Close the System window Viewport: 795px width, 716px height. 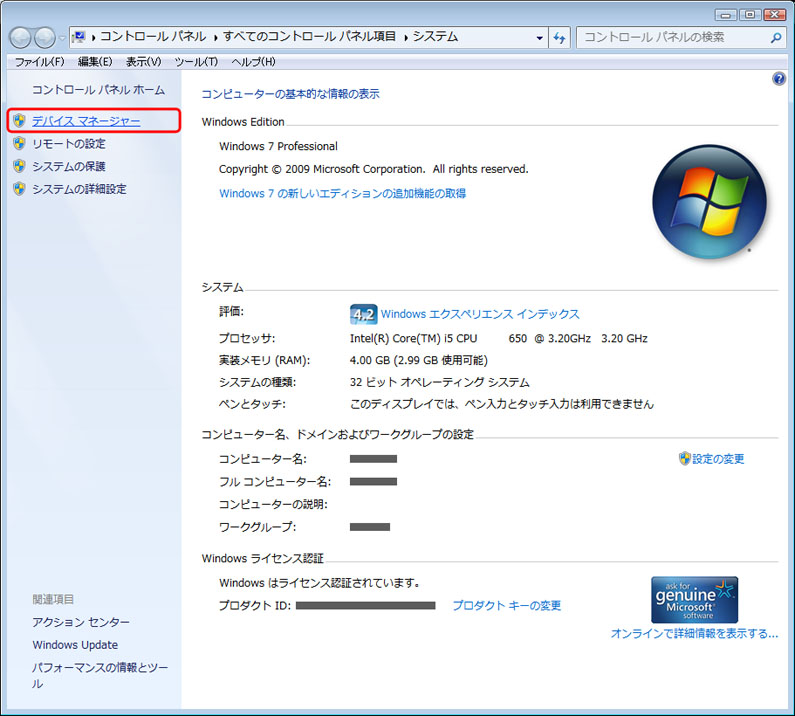775,15
